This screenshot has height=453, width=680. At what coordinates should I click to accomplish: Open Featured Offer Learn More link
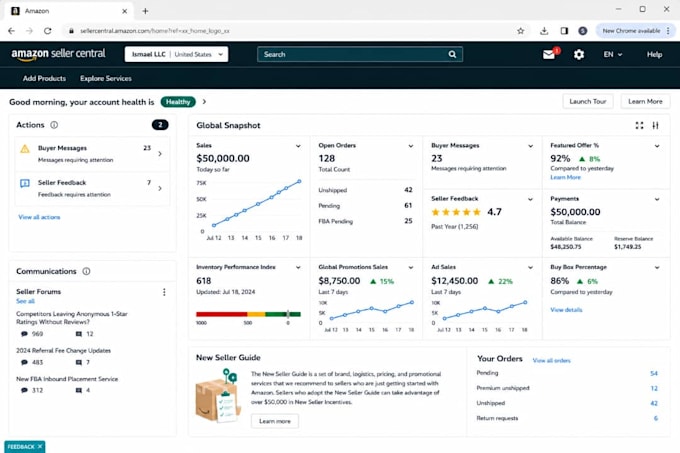(x=565, y=177)
